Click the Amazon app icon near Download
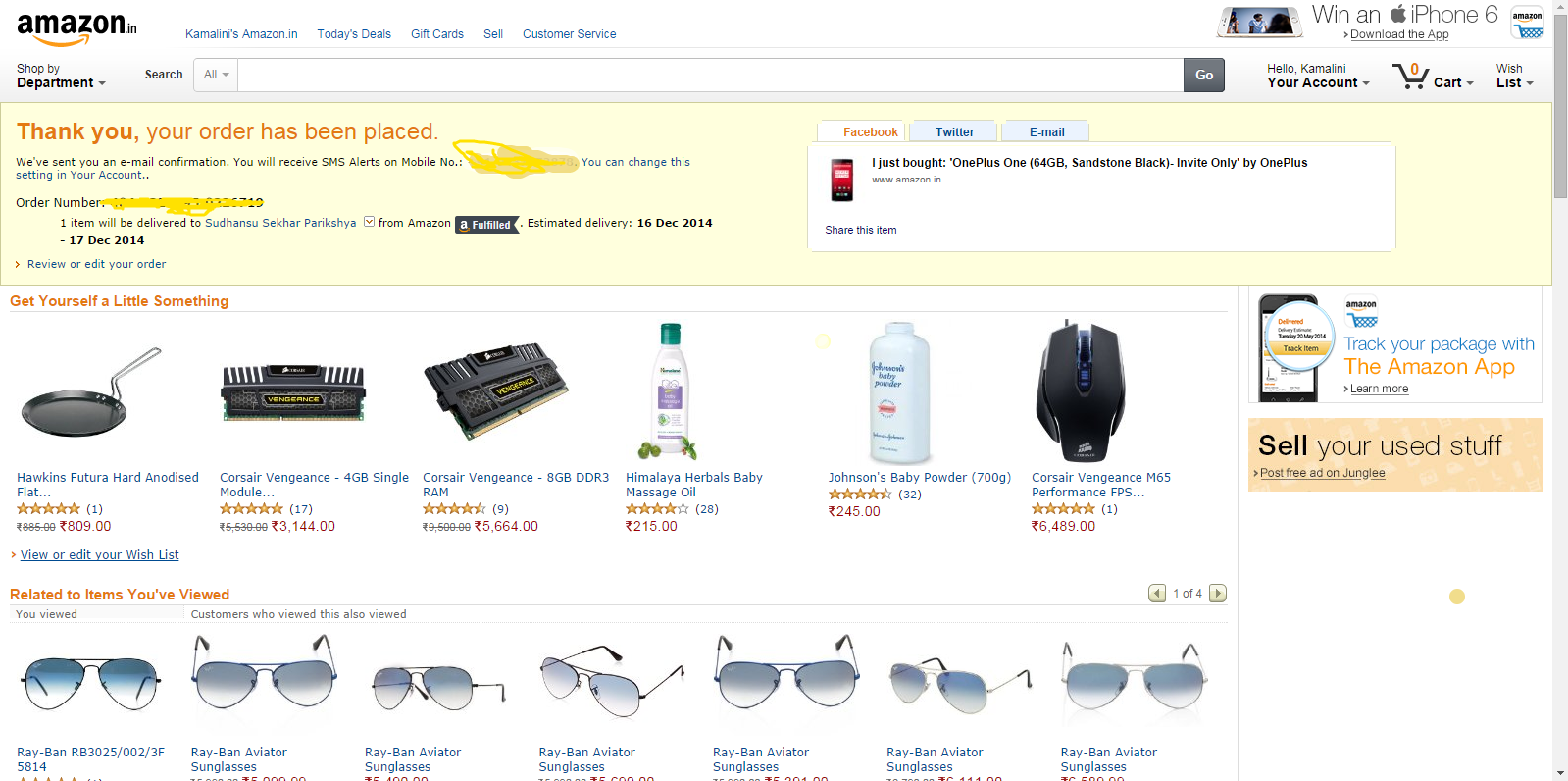This screenshot has height=781, width=1568. 1527,24
